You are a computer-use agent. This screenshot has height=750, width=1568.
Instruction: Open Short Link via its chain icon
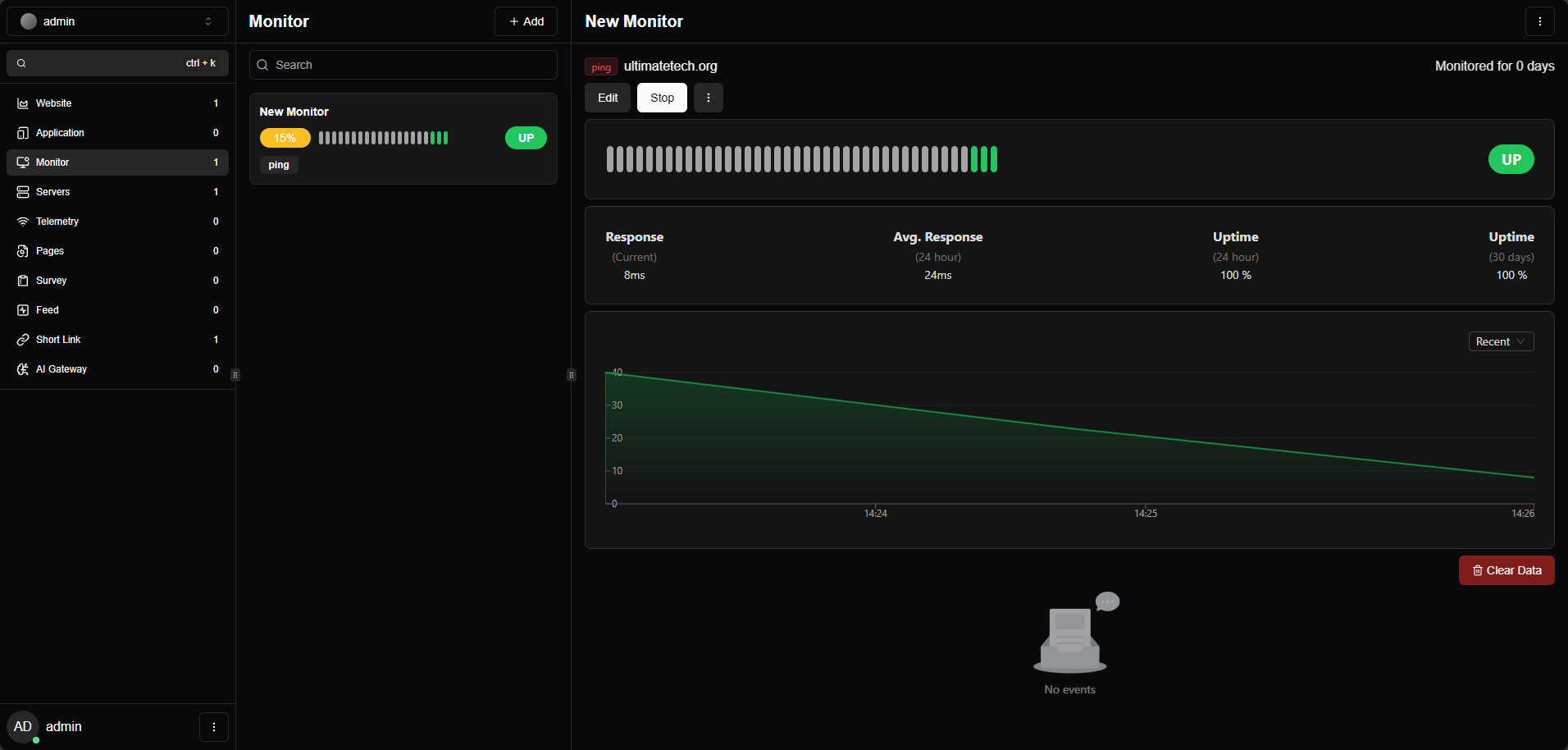(x=23, y=340)
